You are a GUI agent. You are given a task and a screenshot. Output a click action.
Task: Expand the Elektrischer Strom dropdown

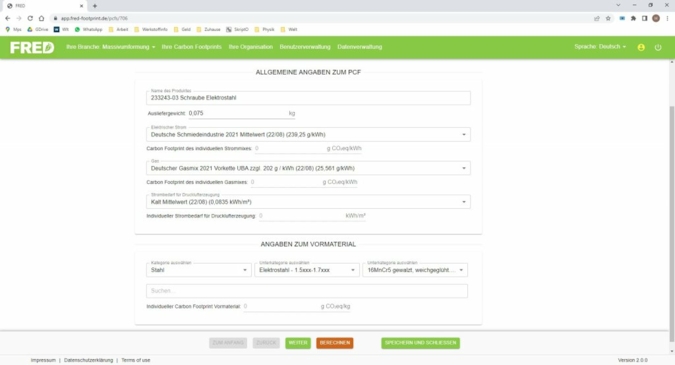click(308, 134)
